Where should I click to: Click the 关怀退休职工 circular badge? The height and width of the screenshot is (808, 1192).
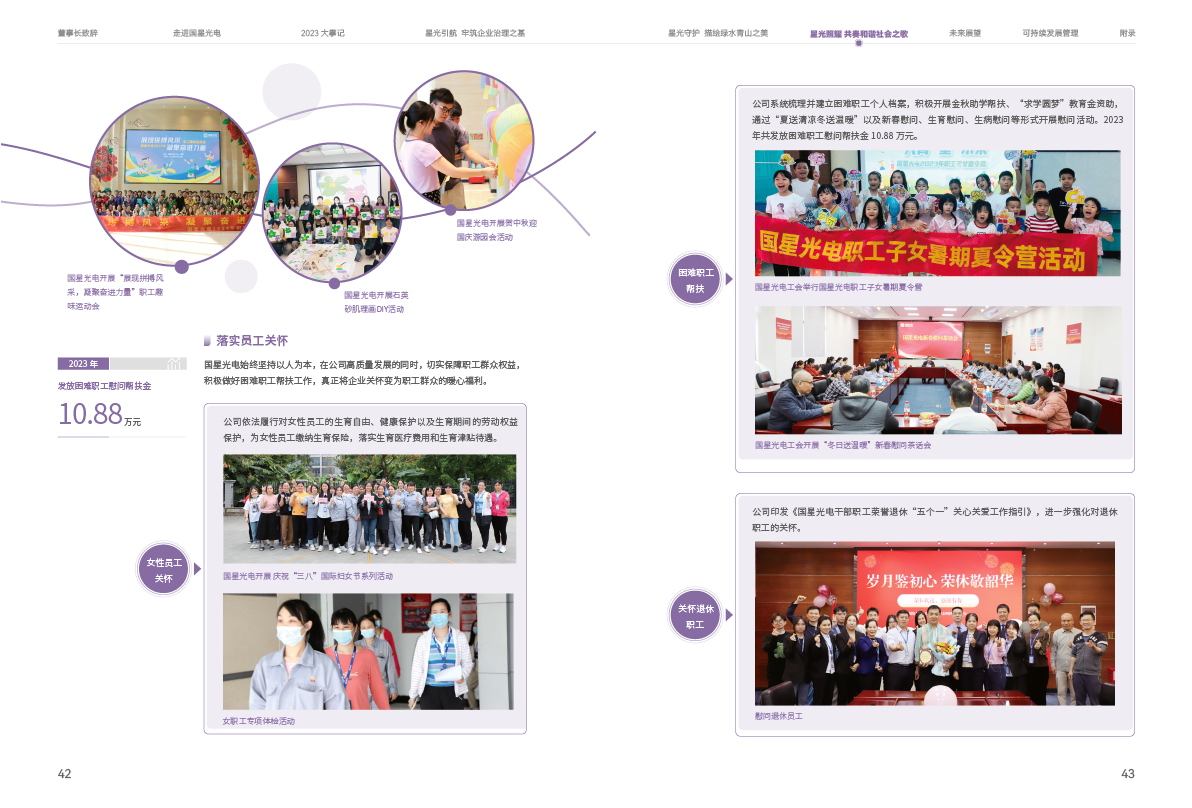tap(695, 616)
